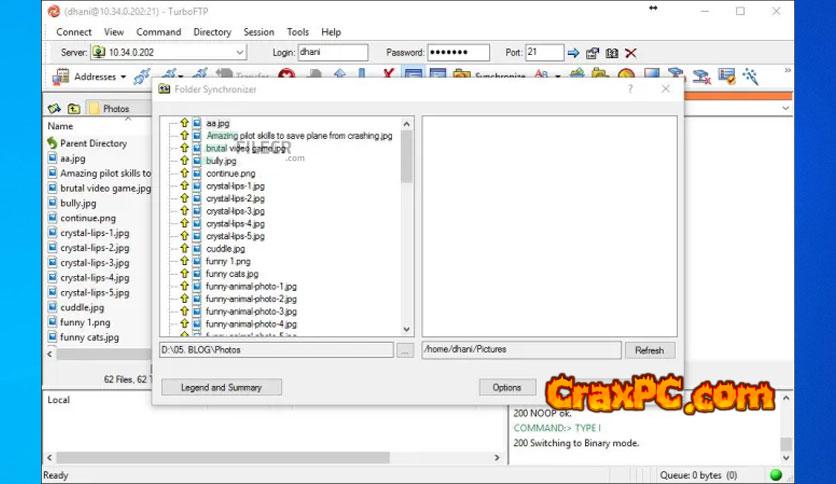Expand the Server address combo box
Viewport: 836px width, 484px height.
240,53
